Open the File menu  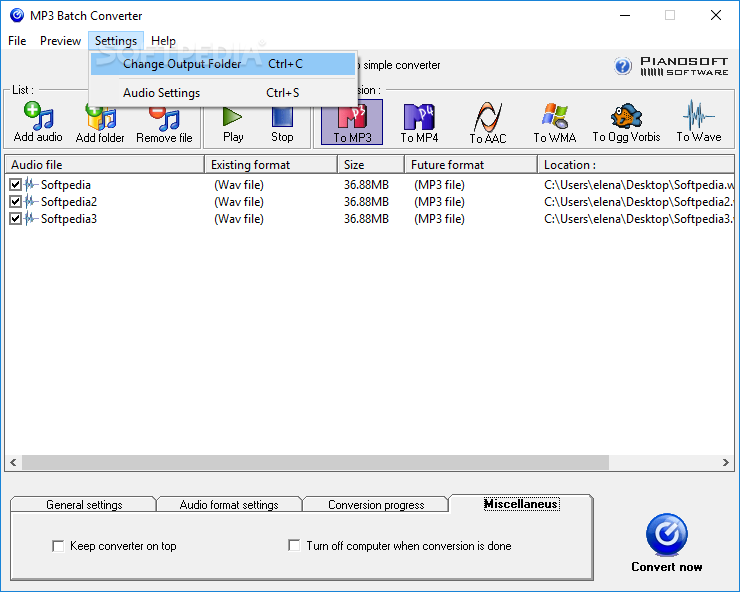click(x=17, y=41)
